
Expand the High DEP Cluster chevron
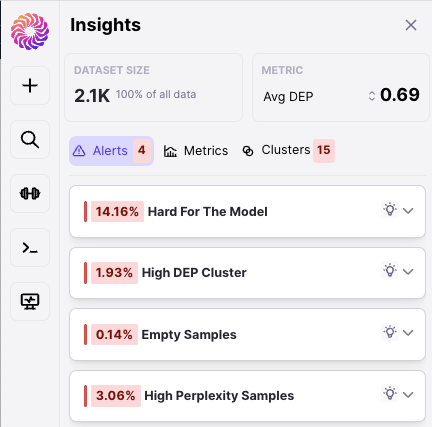408,272
